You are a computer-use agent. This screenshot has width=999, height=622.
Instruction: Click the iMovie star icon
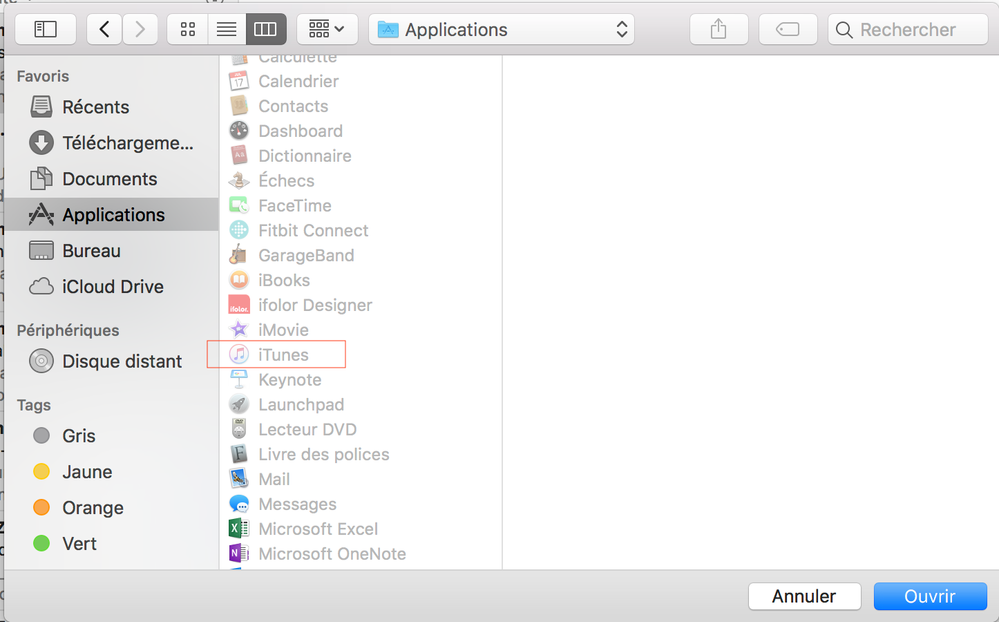click(x=239, y=329)
